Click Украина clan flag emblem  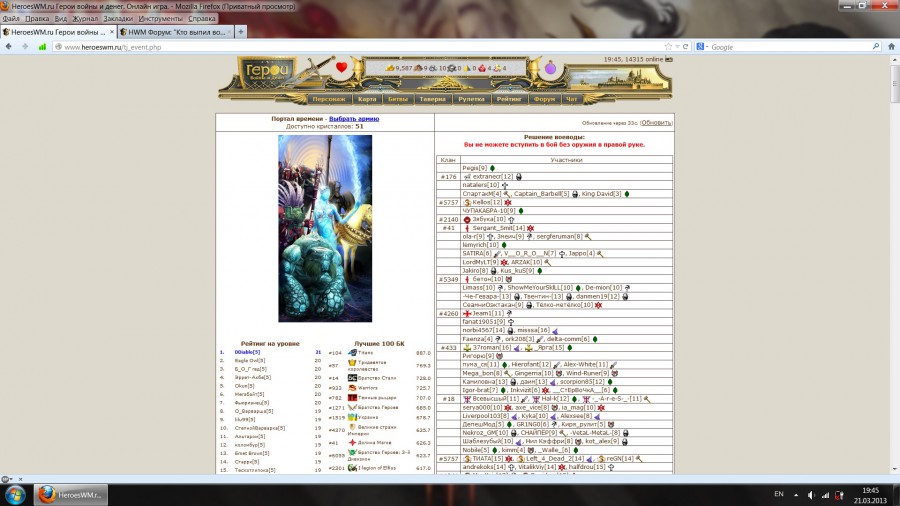(352, 417)
